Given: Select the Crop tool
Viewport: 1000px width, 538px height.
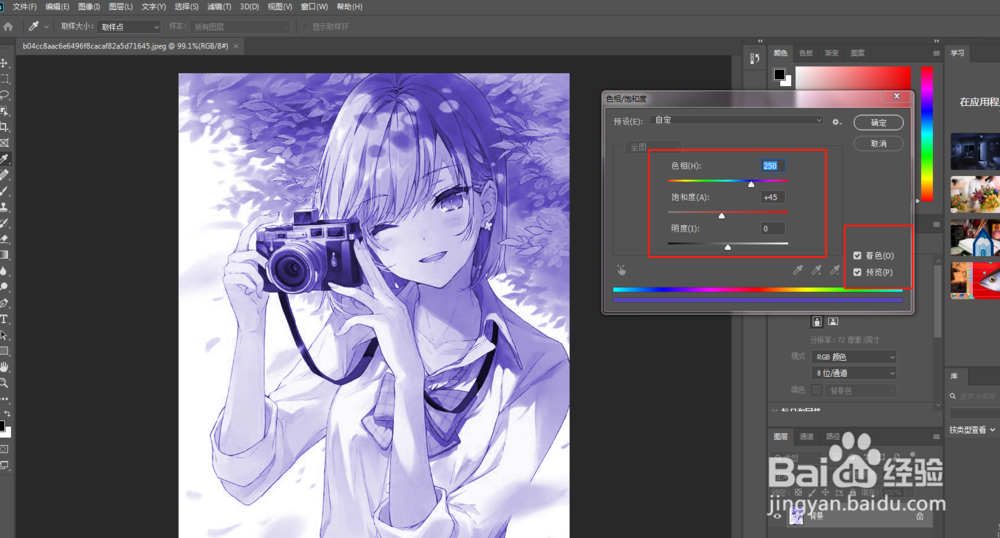Looking at the screenshot, I should (x=4, y=127).
